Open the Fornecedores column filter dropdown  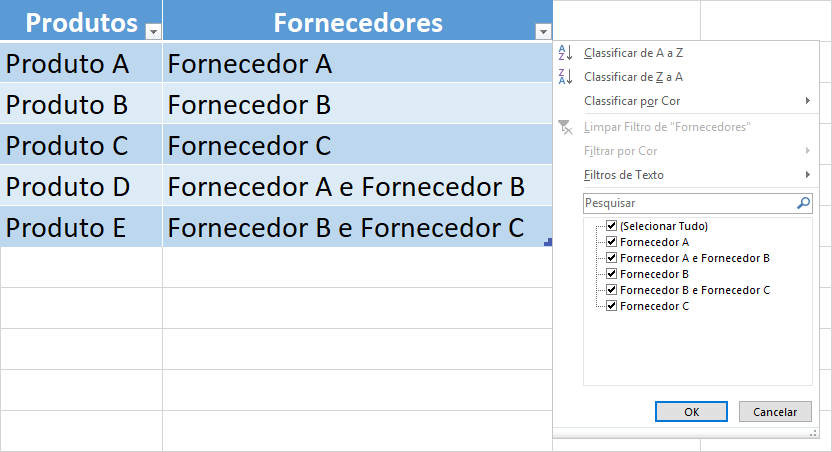tap(543, 32)
